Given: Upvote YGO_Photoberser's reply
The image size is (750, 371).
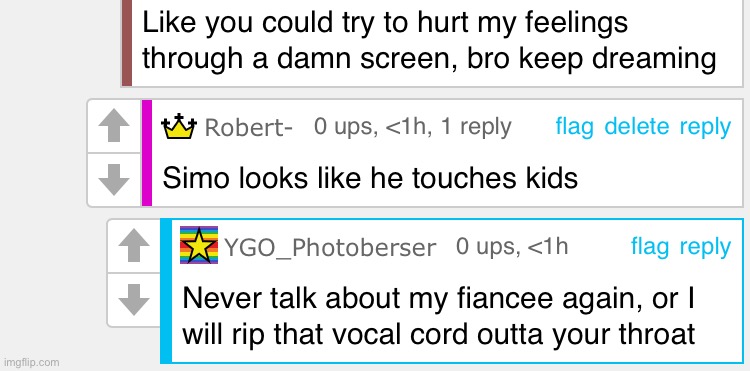Looking at the screenshot, I should tap(133, 246).
